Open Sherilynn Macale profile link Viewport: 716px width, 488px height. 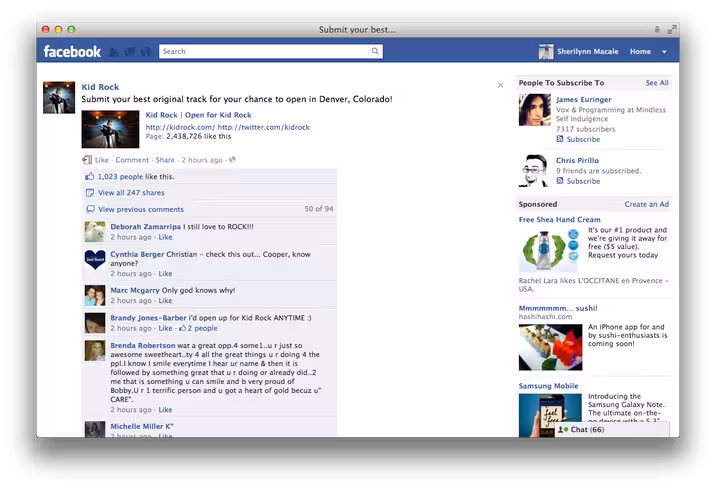tap(587, 52)
